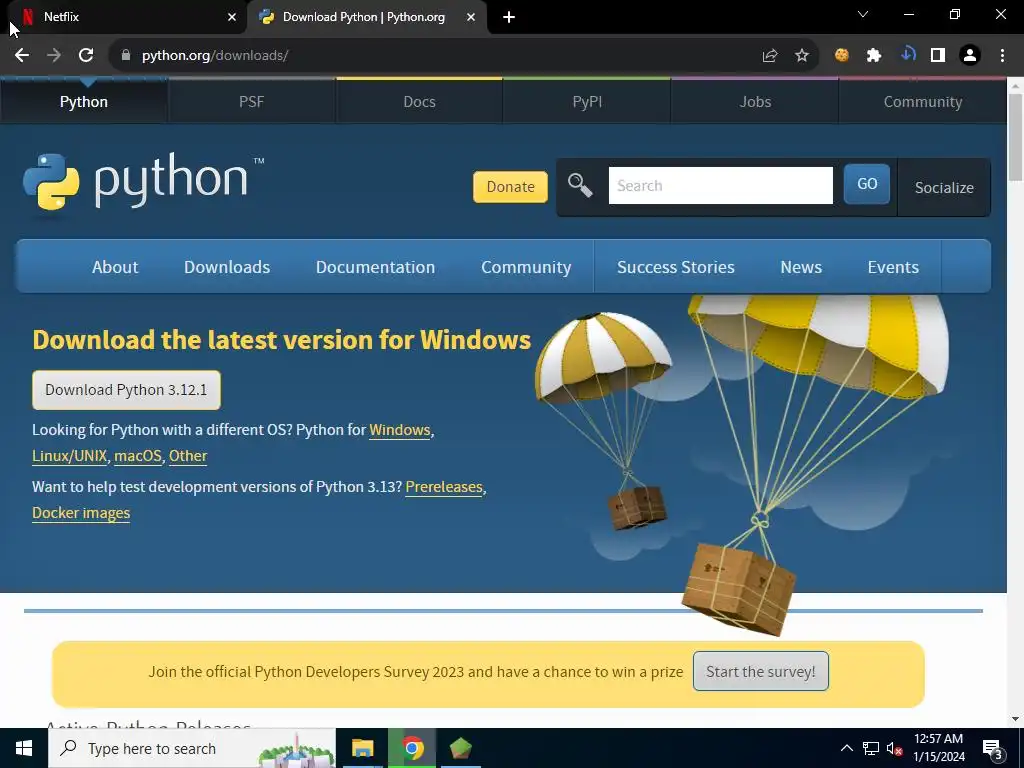Show hidden system tray icons
Image resolution: width=1024 pixels, height=768 pixels.
pyautogui.click(x=846, y=748)
